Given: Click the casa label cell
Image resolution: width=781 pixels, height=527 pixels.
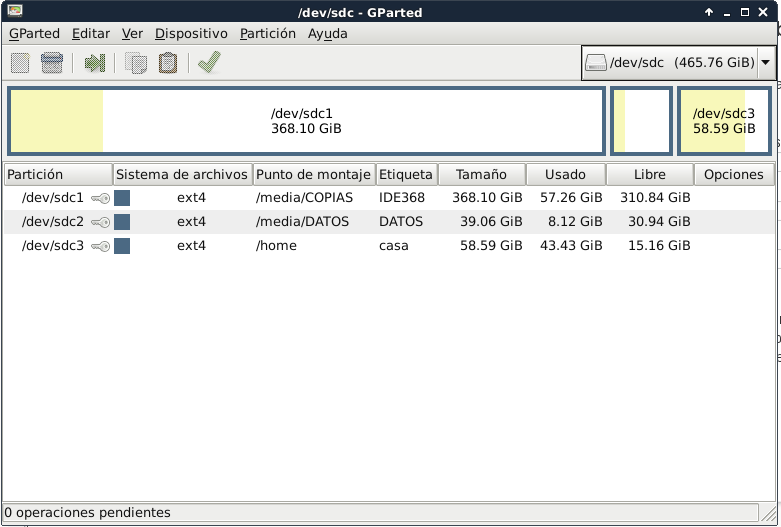Looking at the screenshot, I should [393, 246].
